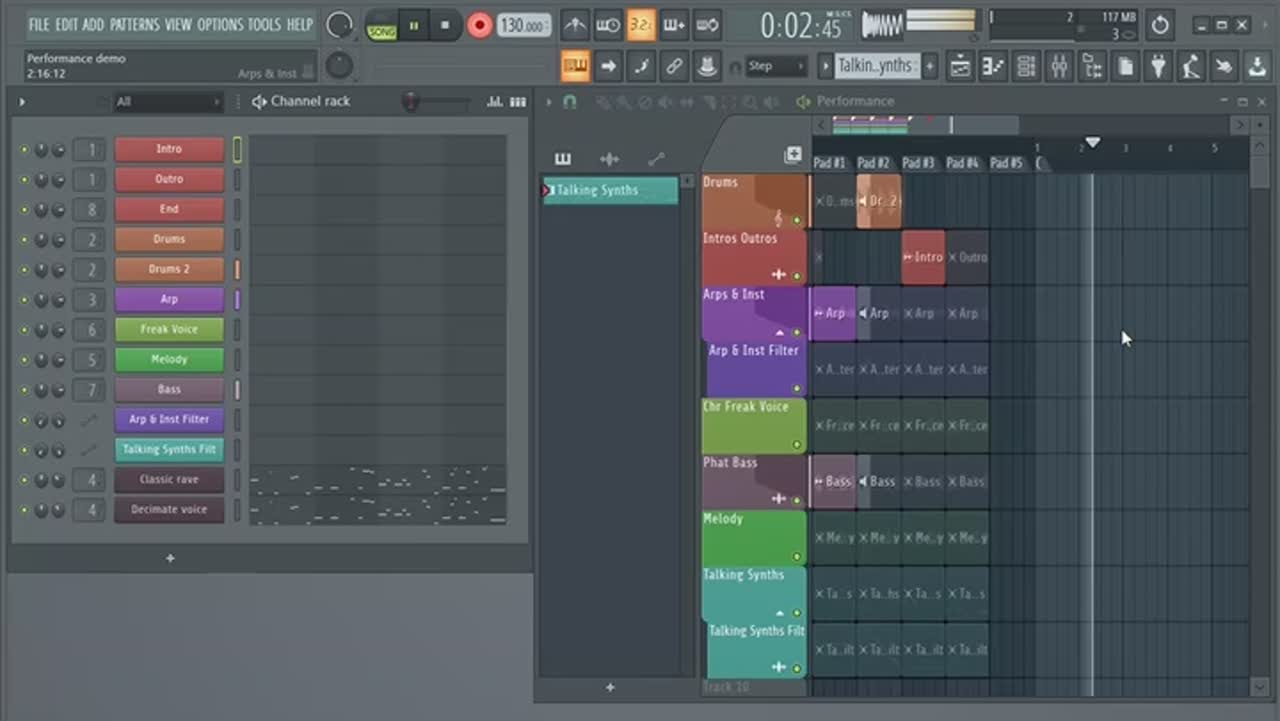Click the playlist magnet snap icon

tap(570, 102)
